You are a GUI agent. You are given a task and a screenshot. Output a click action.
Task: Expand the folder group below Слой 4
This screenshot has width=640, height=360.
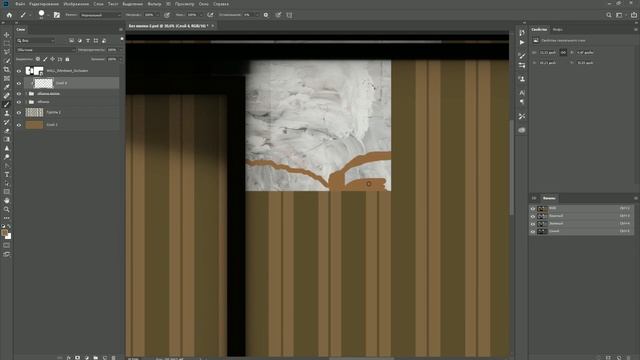[x=26, y=94]
